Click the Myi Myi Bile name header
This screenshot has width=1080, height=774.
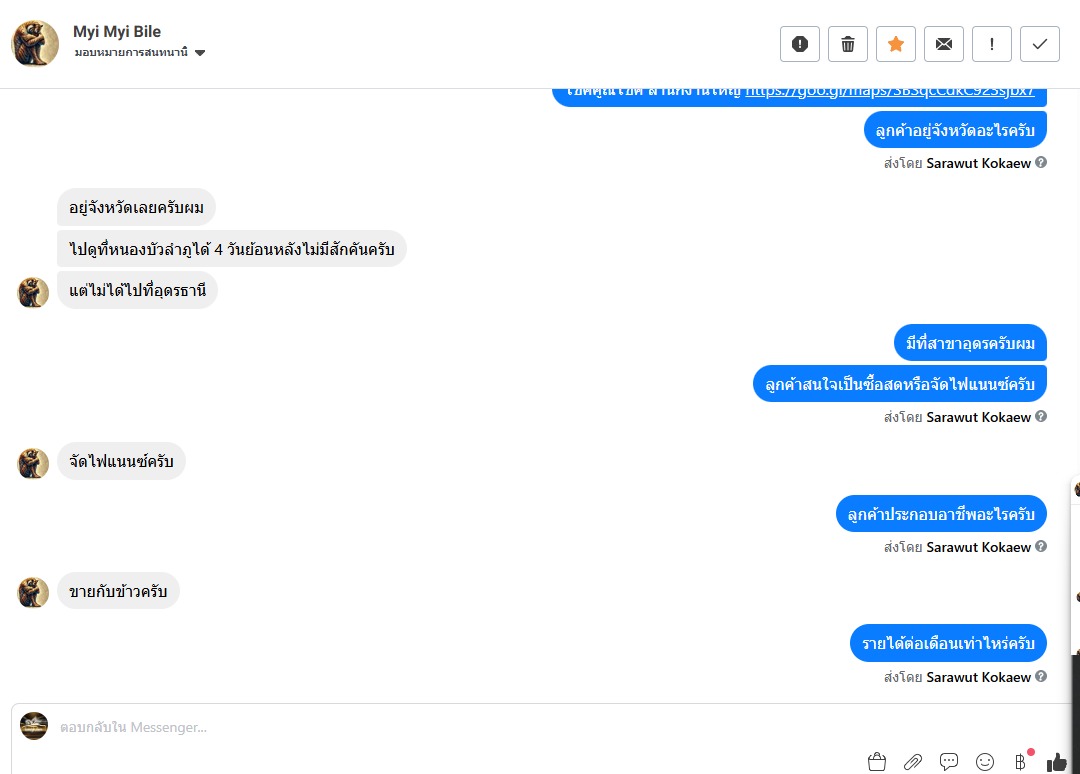(x=117, y=32)
